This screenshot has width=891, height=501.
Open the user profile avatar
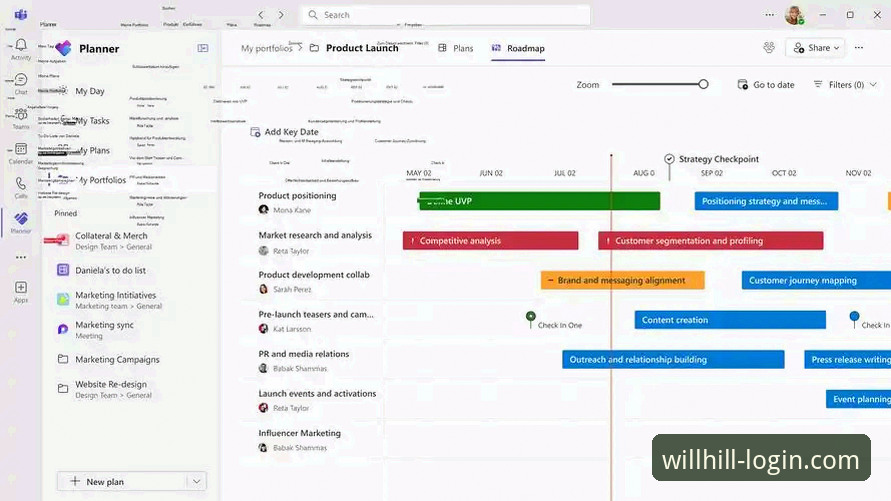pos(794,15)
